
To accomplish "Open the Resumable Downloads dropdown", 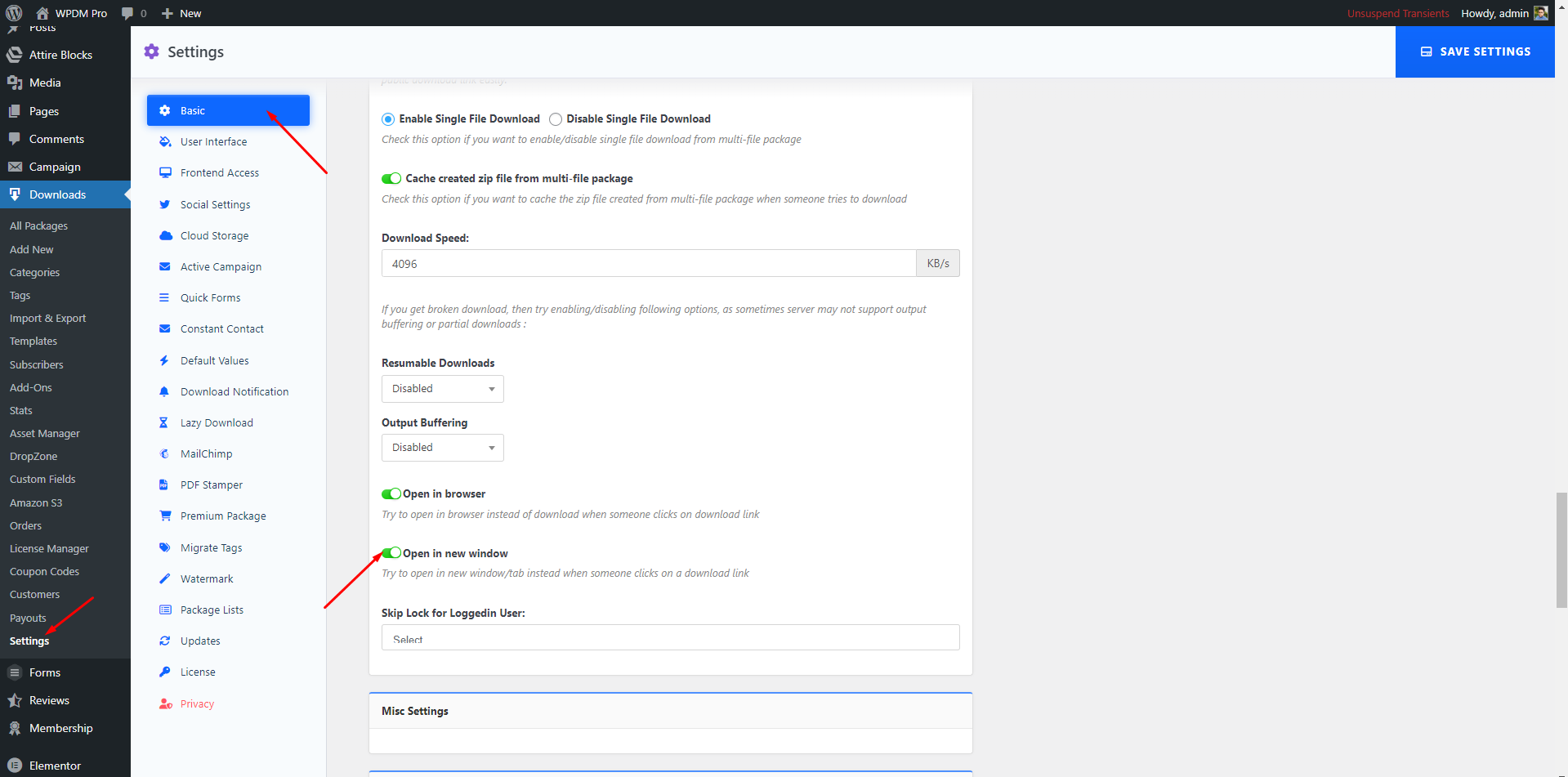I will pyautogui.click(x=443, y=389).
